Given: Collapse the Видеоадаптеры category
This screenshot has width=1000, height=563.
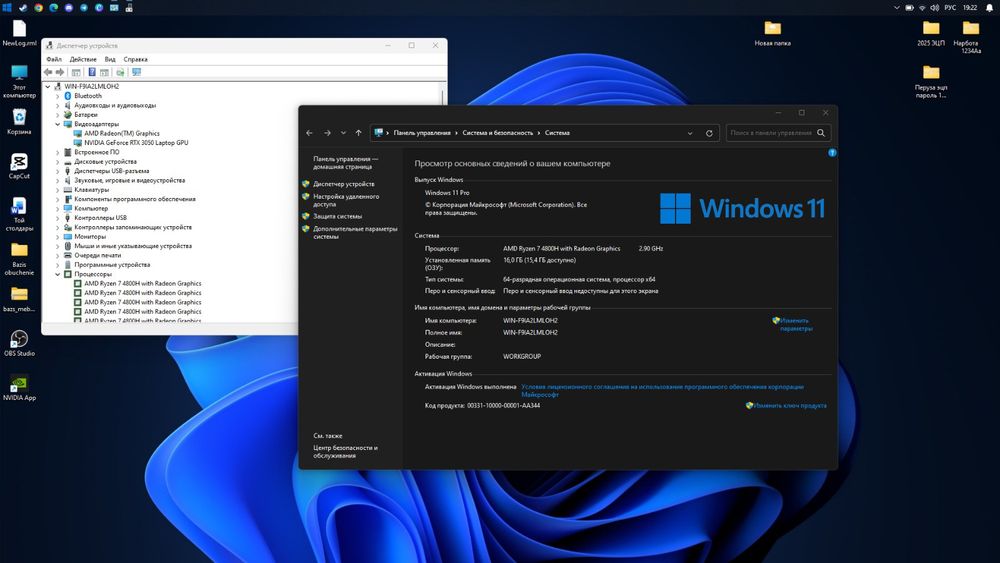Looking at the screenshot, I should pos(58,124).
